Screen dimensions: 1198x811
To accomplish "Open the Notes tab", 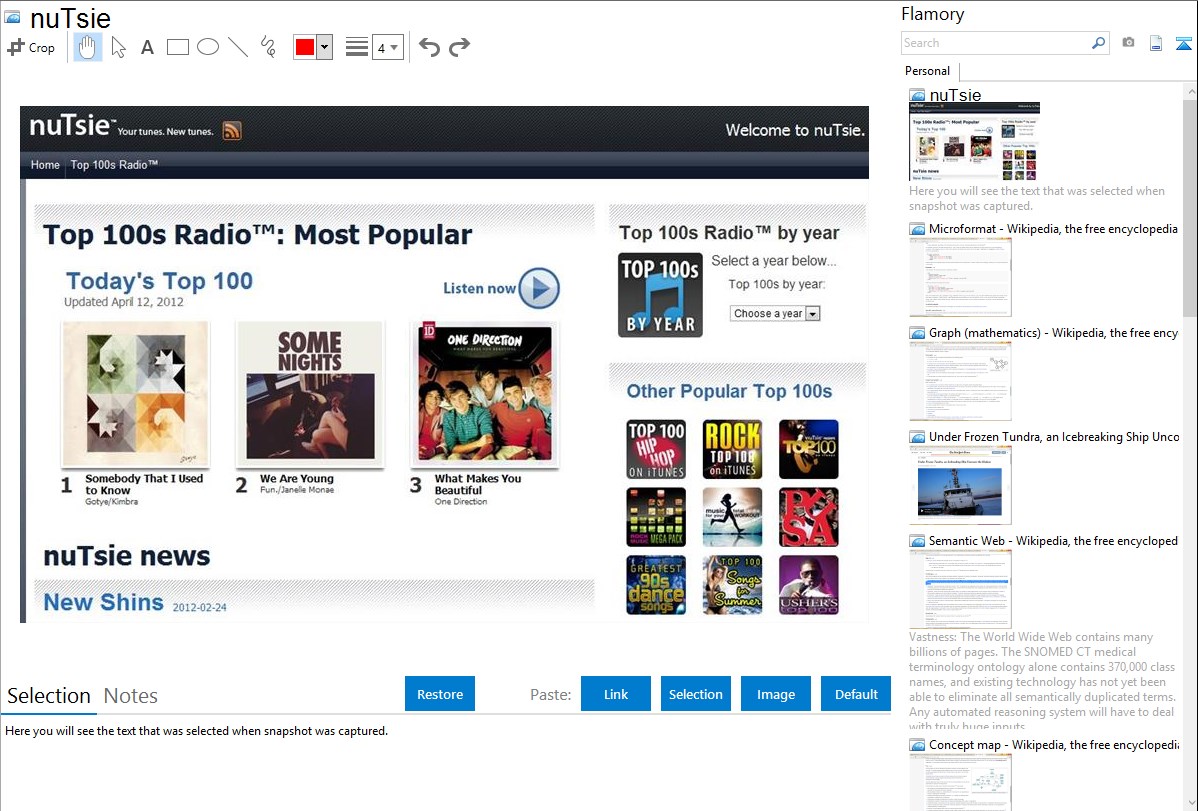I will pyautogui.click(x=131, y=696).
